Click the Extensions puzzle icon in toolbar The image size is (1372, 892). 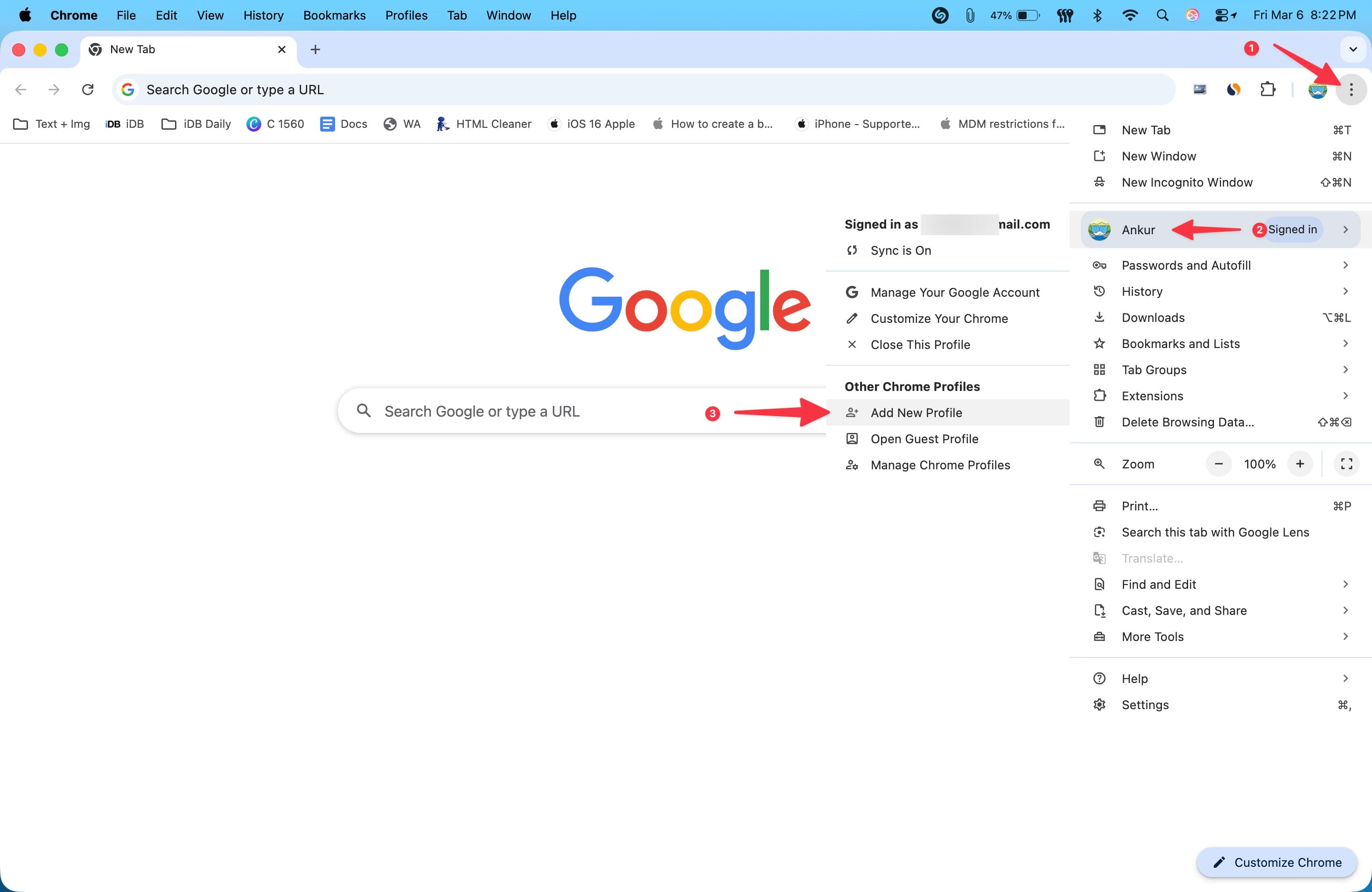click(1267, 89)
